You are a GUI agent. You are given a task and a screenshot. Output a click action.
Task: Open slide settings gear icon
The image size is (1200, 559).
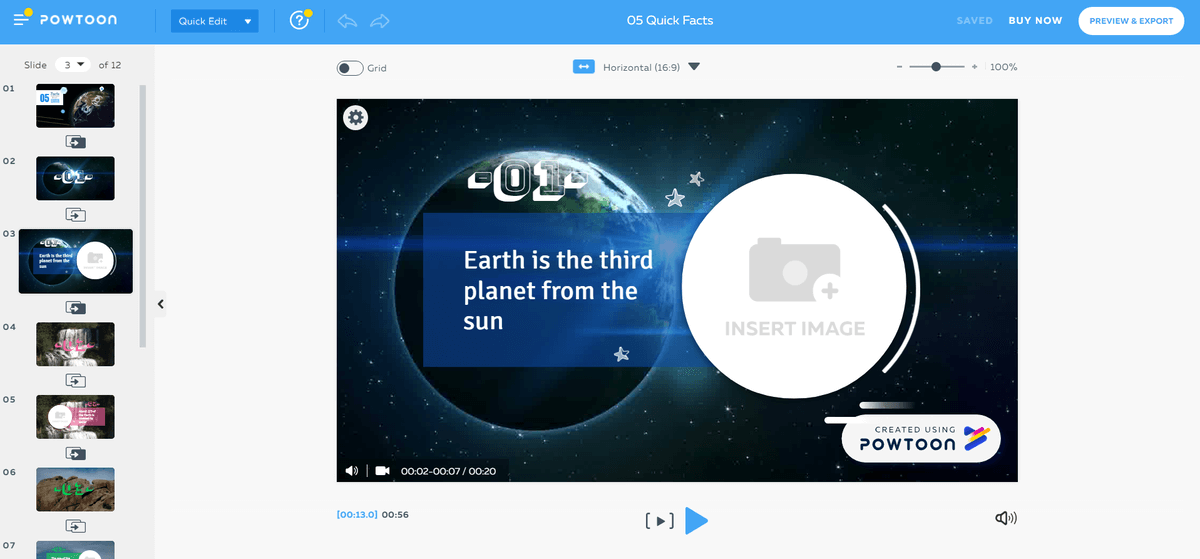tap(356, 118)
